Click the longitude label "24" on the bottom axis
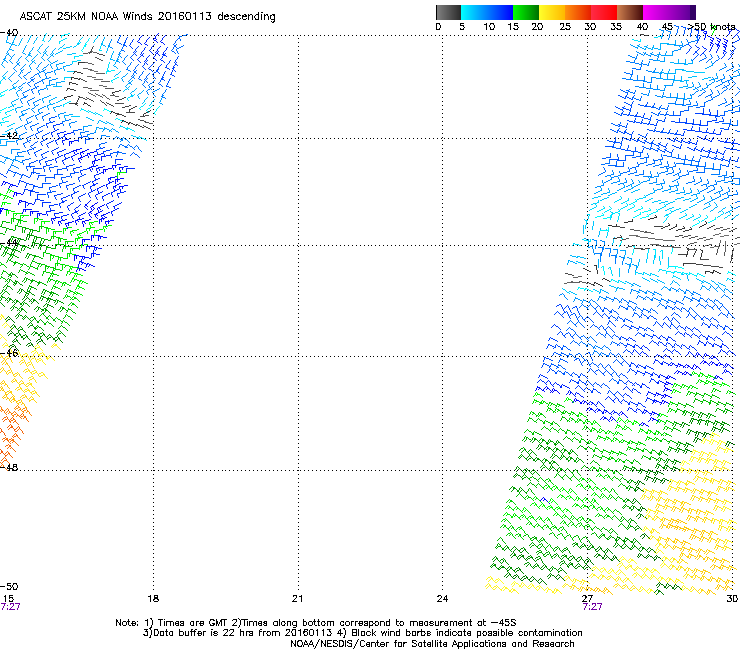 point(442,599)
